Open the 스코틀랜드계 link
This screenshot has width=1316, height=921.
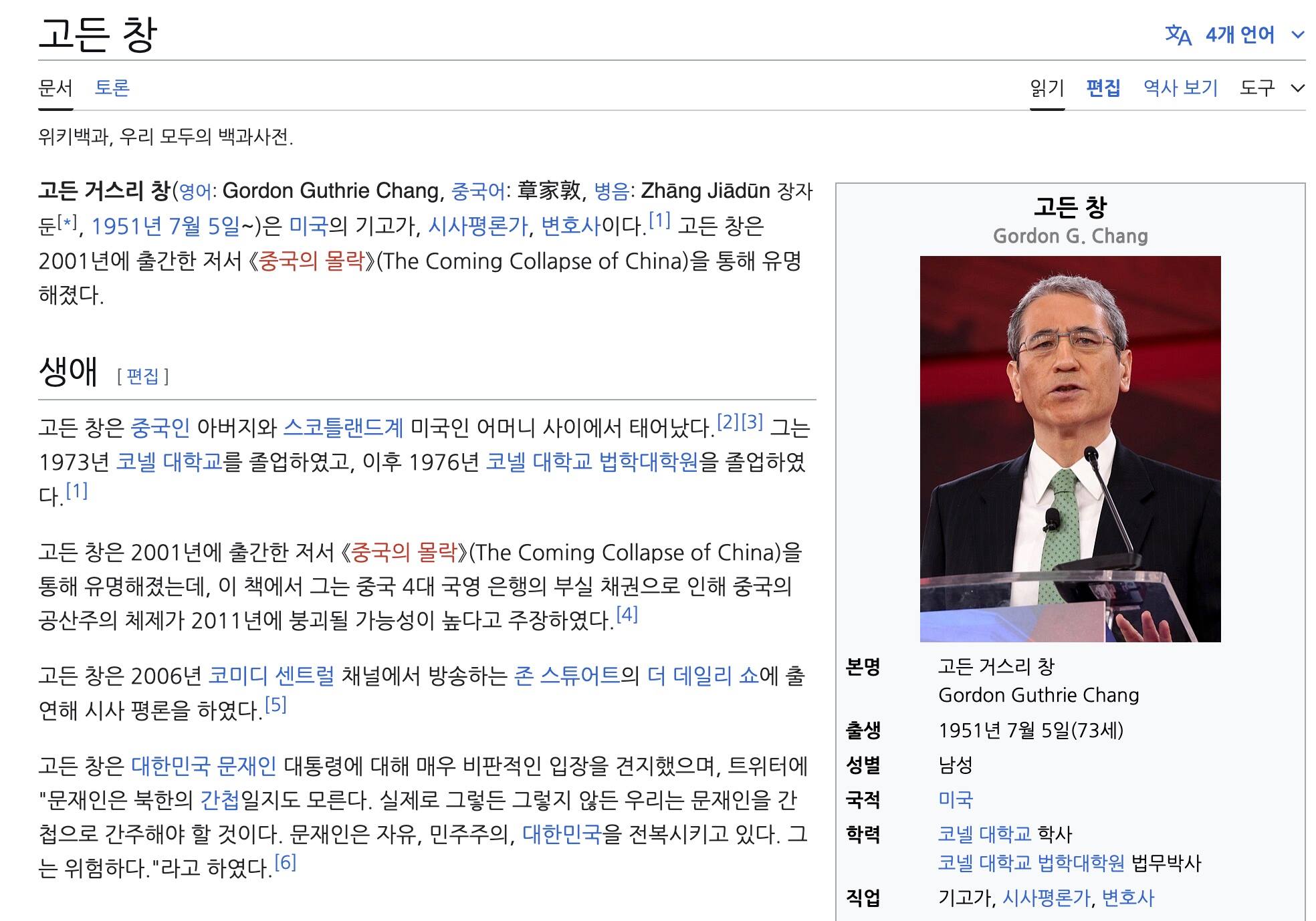click(343, 428)
